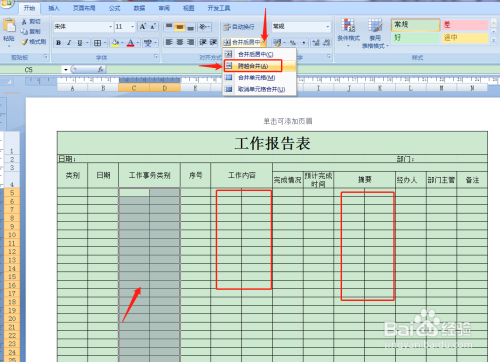Open the Merge & Center dropdown arrow
This screenshot has height=362, width=500.
pos(264,42)
